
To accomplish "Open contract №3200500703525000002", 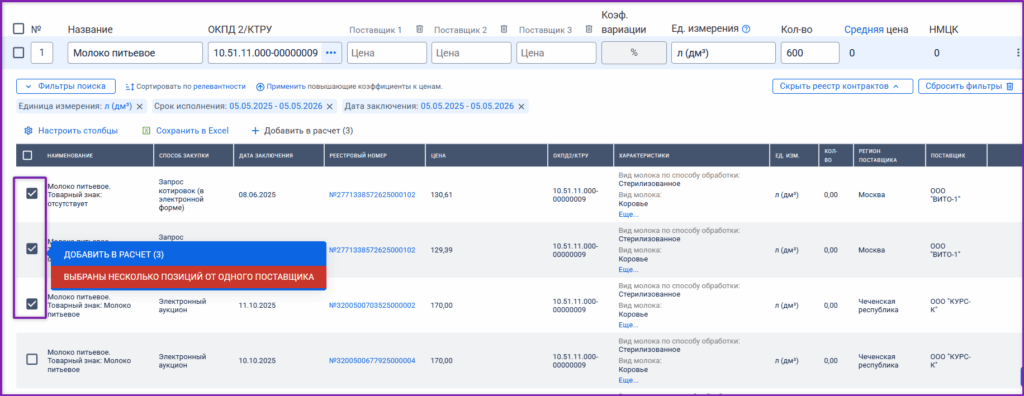I will [x=372, y=305].
